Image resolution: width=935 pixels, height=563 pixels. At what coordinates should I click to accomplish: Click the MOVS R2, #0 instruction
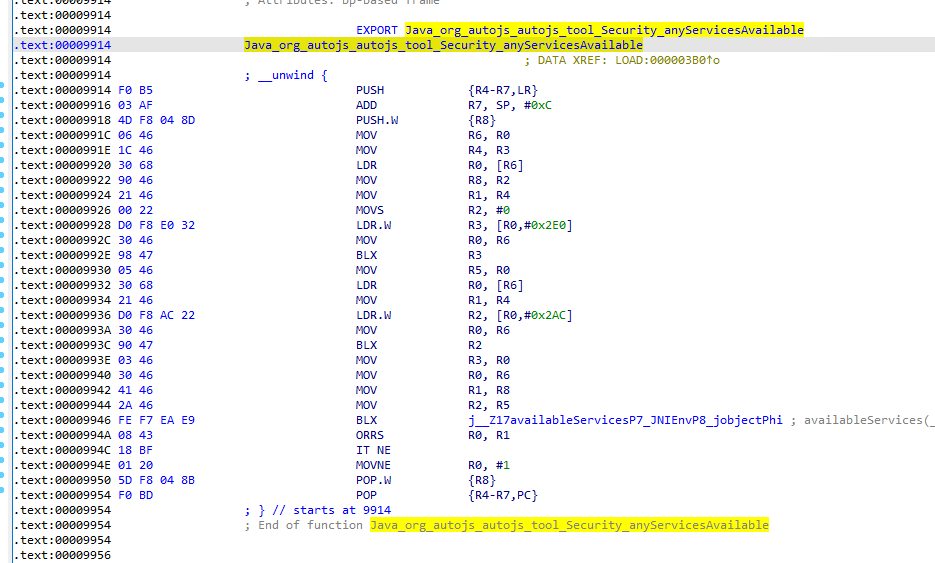point(372,210)
